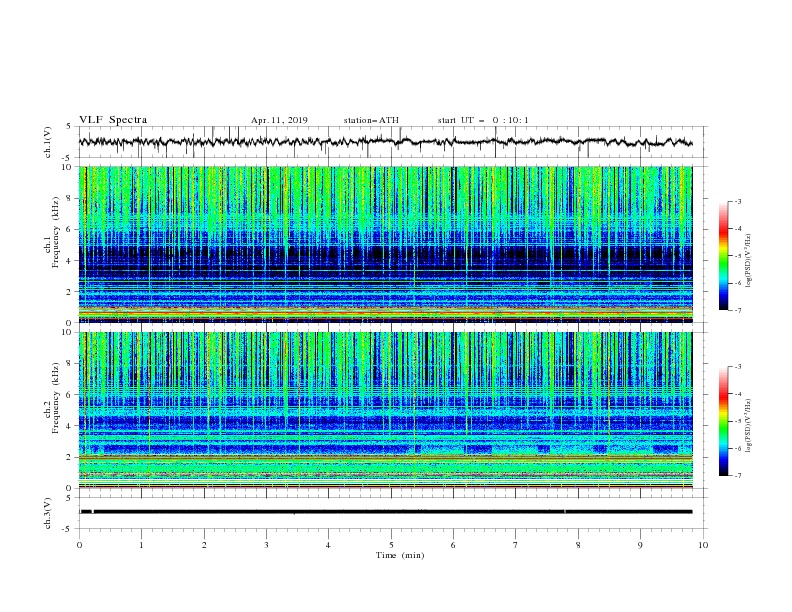Click the "ch.1(V)" axis label
This screenshot has height=612, width=792.
(x=48, y=142)
